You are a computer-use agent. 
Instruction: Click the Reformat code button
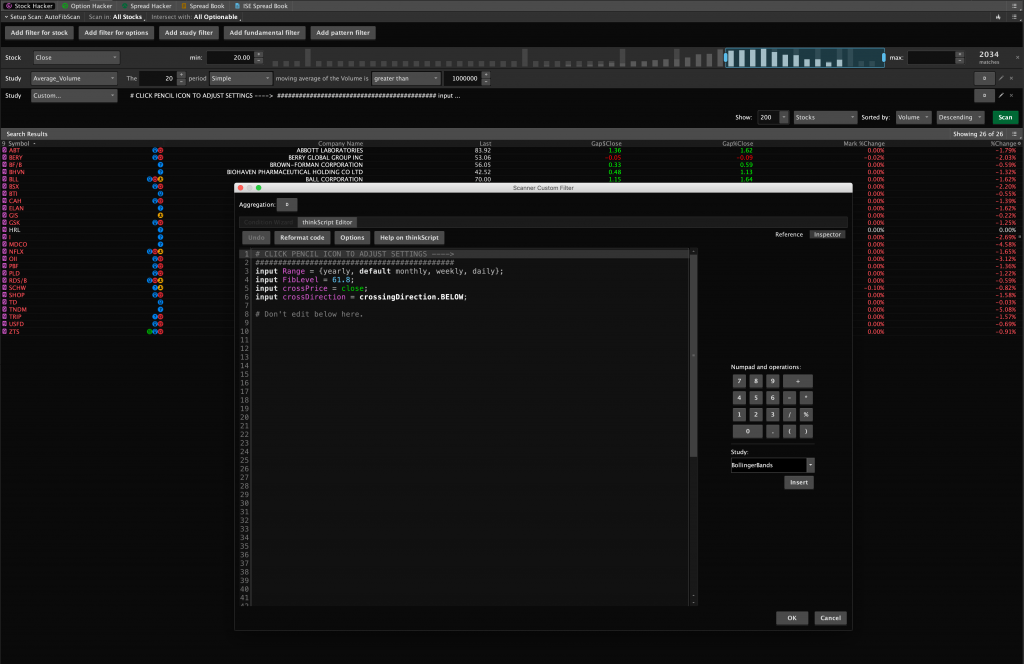[302, 238]
